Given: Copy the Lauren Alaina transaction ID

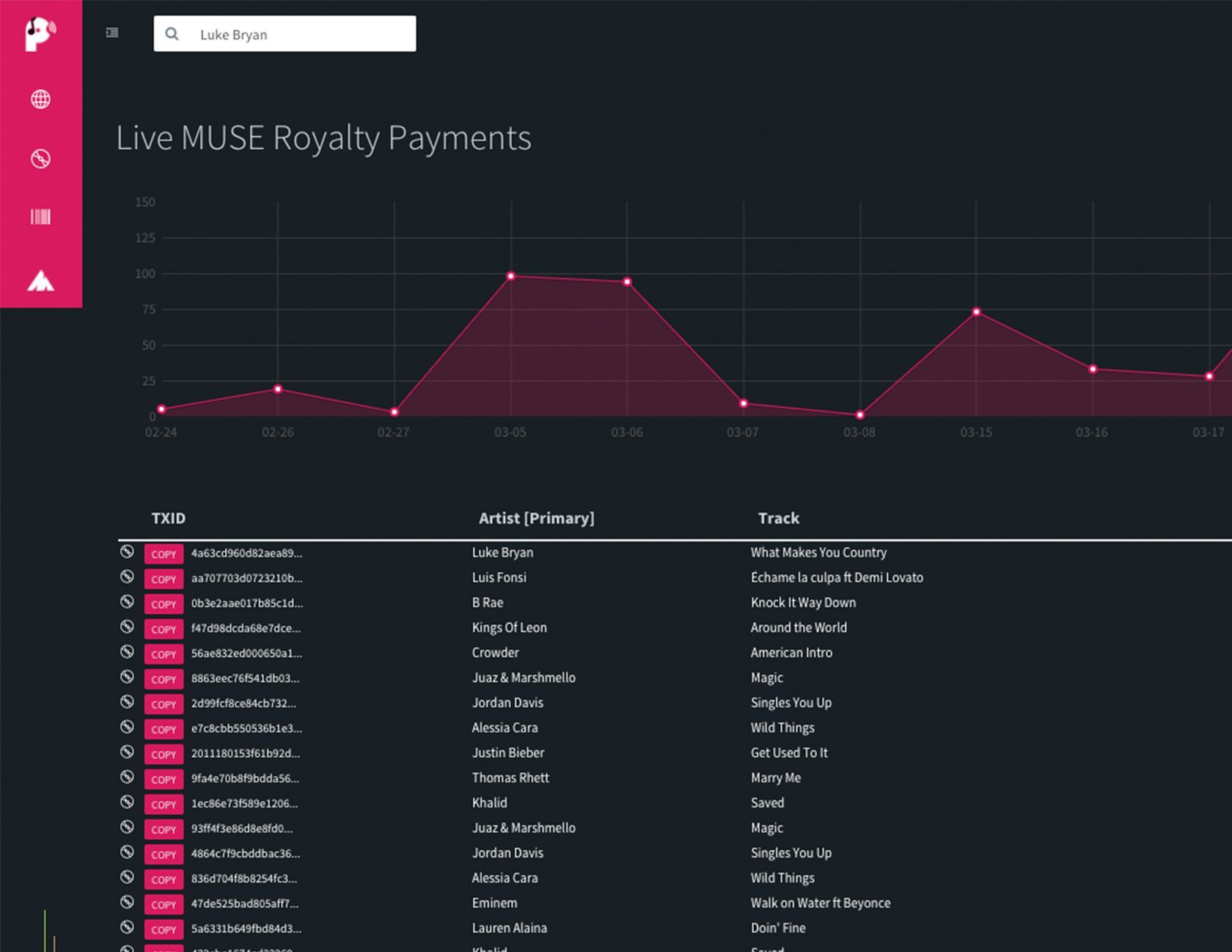Looking at the screenshot, I should (x=164, y=929).
